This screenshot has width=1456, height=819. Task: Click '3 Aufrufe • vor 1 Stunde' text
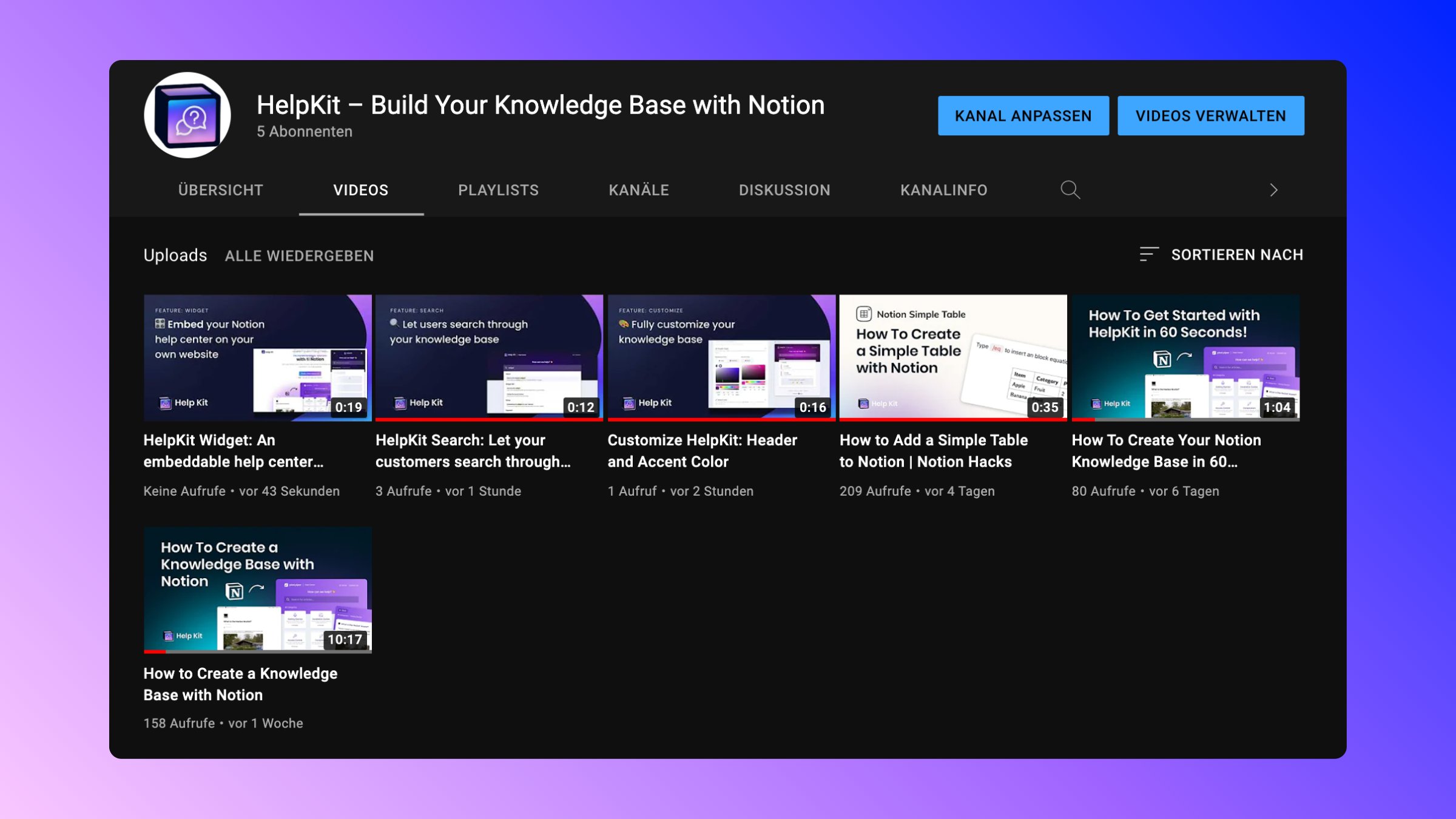pyautogui.click(x=448, y=491)
